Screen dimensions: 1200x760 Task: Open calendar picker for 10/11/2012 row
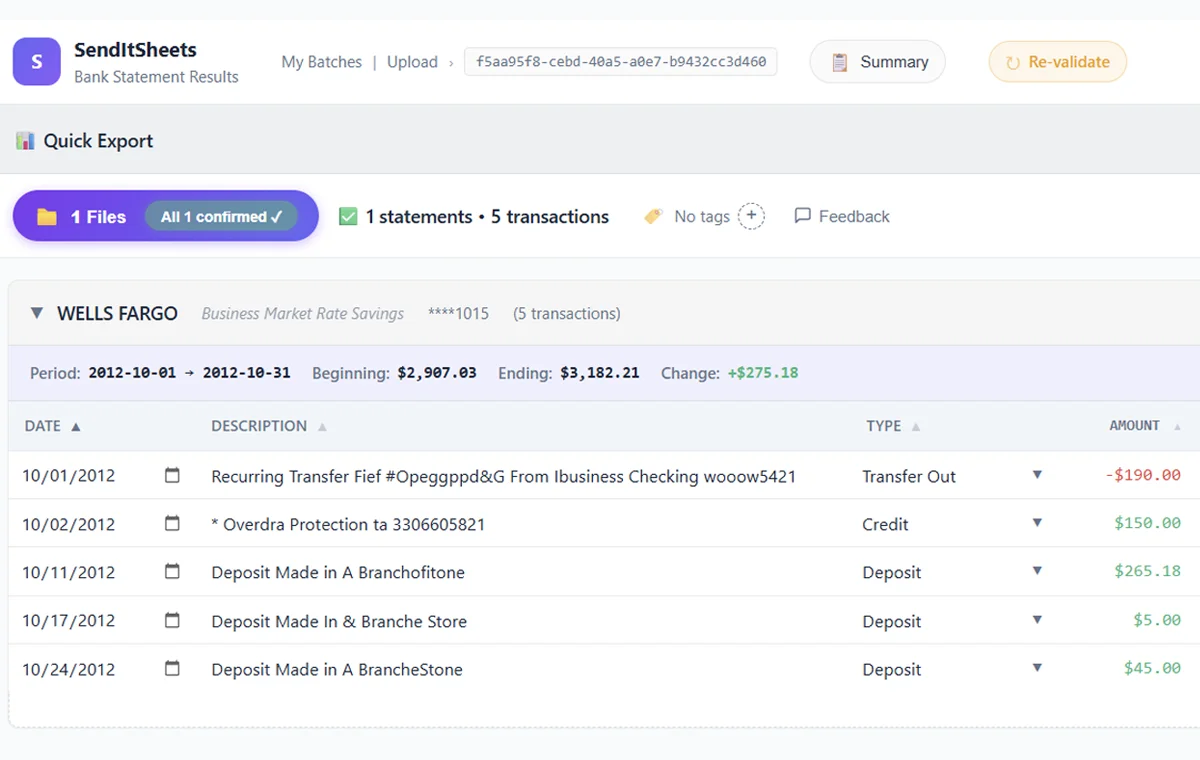172,571
